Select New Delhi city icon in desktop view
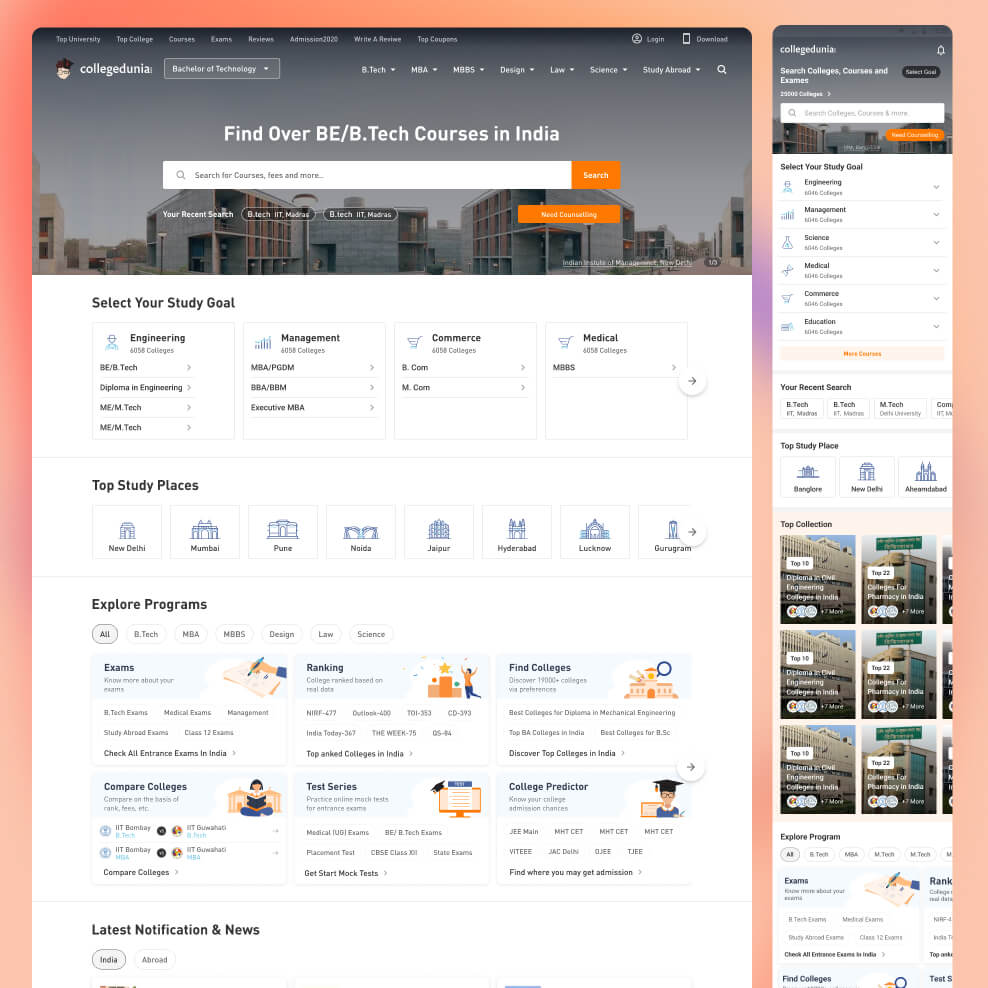Image resolution: width=988 pixels, height=988 pixels. click(x=127, y=531)
